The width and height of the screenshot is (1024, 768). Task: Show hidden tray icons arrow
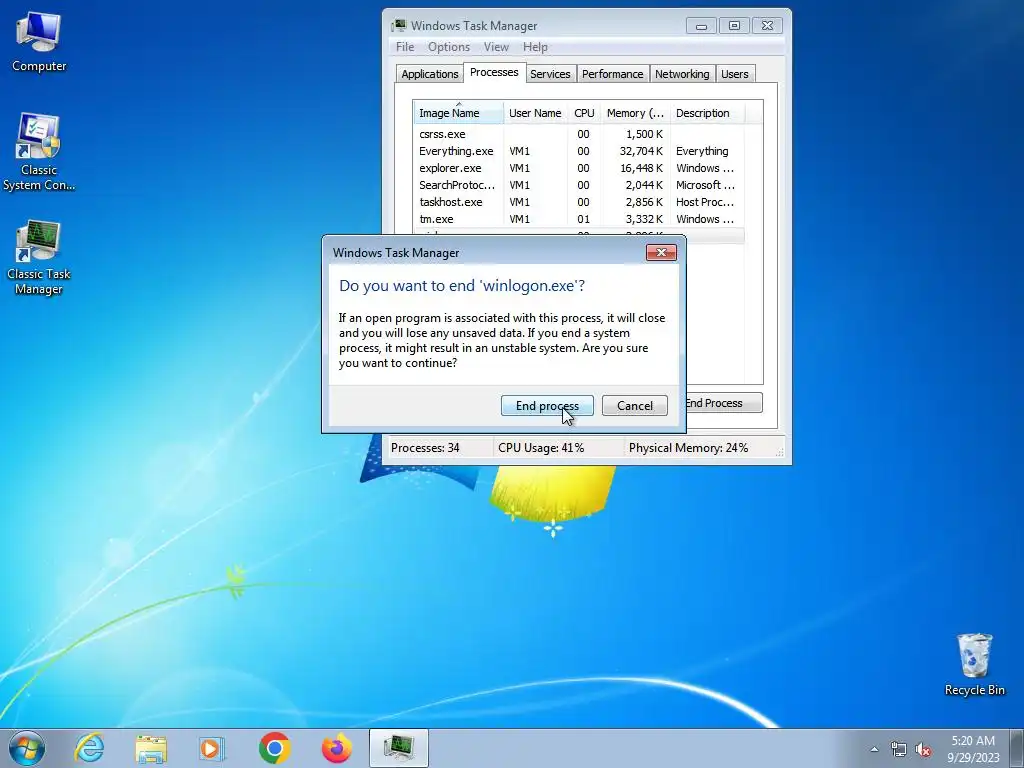[874, 749]
